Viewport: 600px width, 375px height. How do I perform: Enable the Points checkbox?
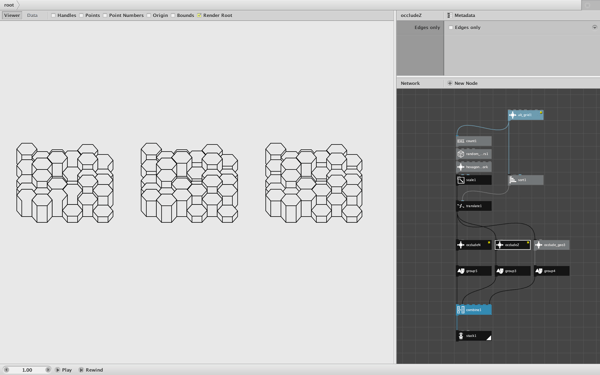point(81,15)
